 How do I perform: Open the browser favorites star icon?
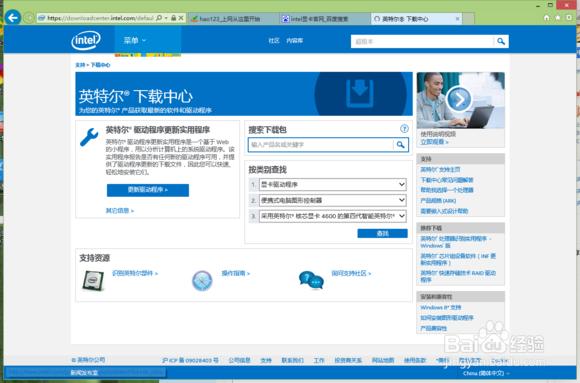(558, 18)
